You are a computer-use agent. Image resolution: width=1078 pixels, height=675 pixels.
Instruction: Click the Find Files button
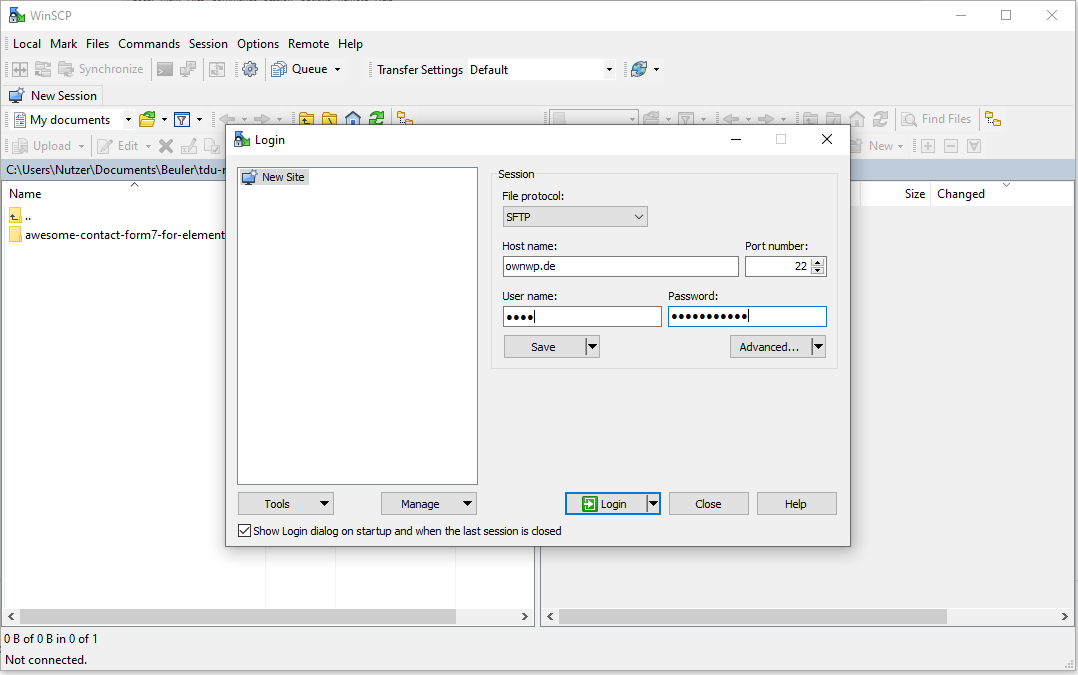[x=936, y=119]
